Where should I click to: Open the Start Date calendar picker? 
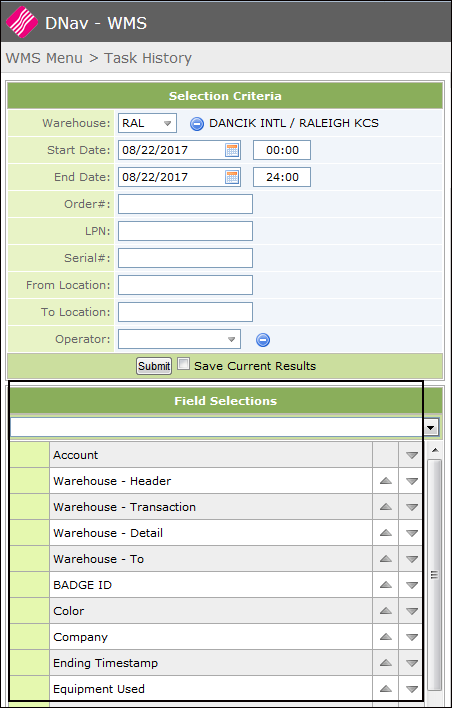pos(232,150)
